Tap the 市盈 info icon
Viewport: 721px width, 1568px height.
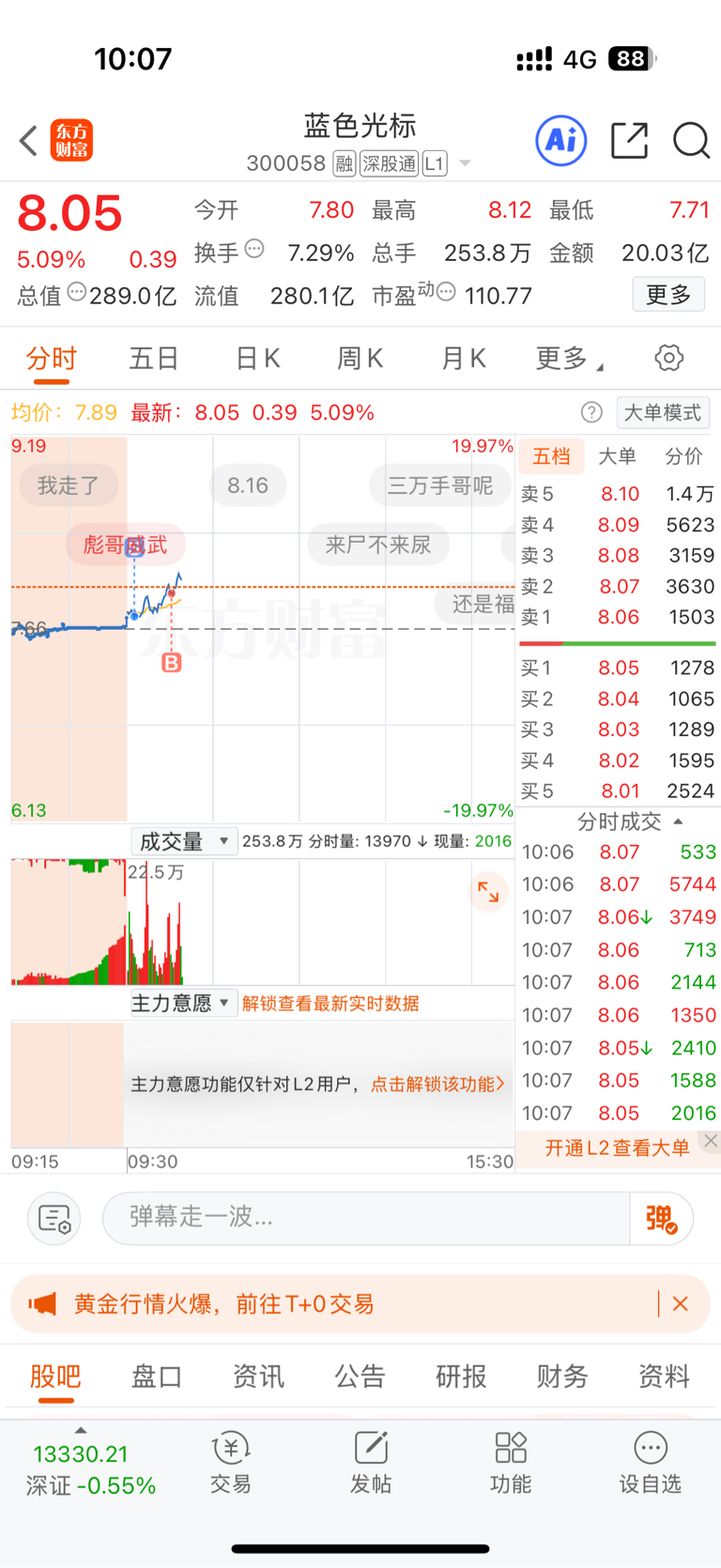447,291
